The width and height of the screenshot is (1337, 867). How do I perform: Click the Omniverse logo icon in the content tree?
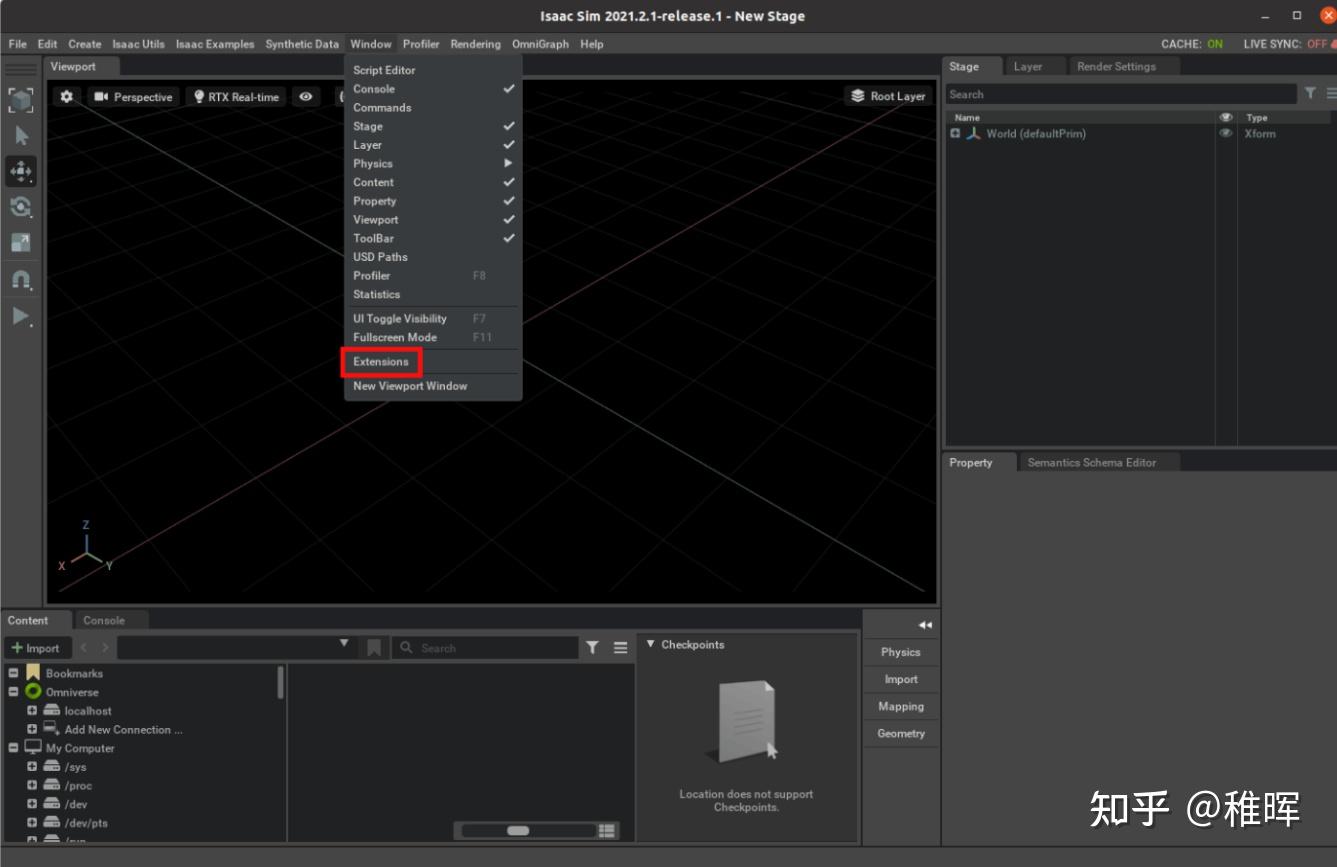34,692
